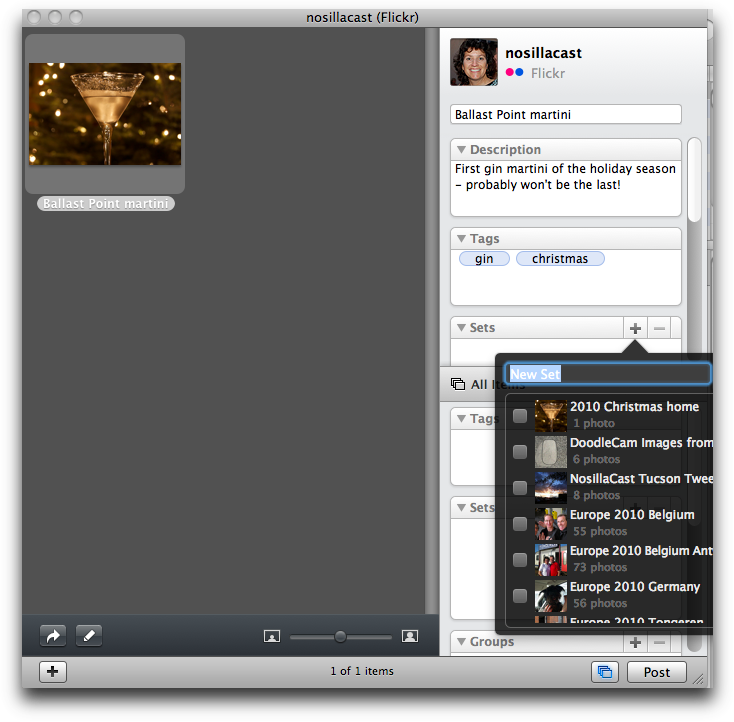
Task: Click the share arrow icon
Action: (x=53, y=636)
